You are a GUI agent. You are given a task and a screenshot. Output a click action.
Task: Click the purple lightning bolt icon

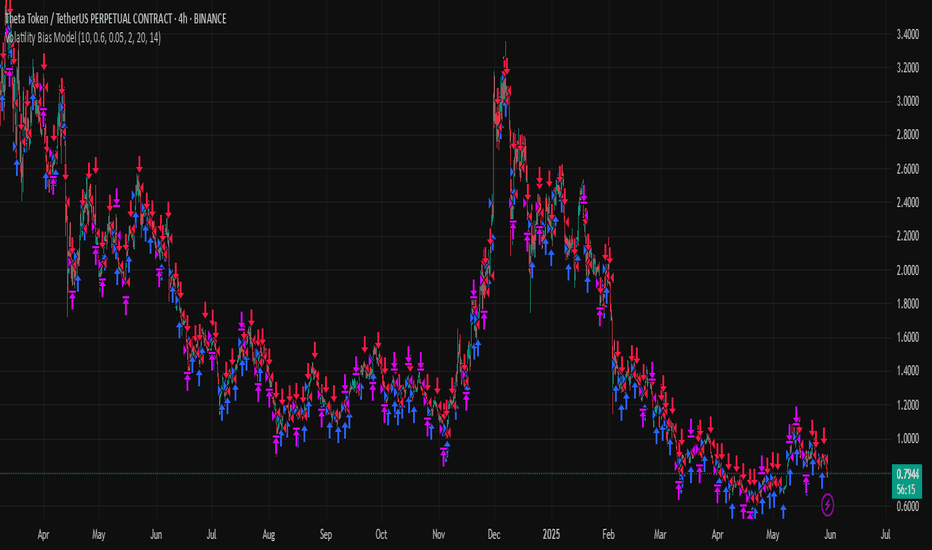(827, 505)
